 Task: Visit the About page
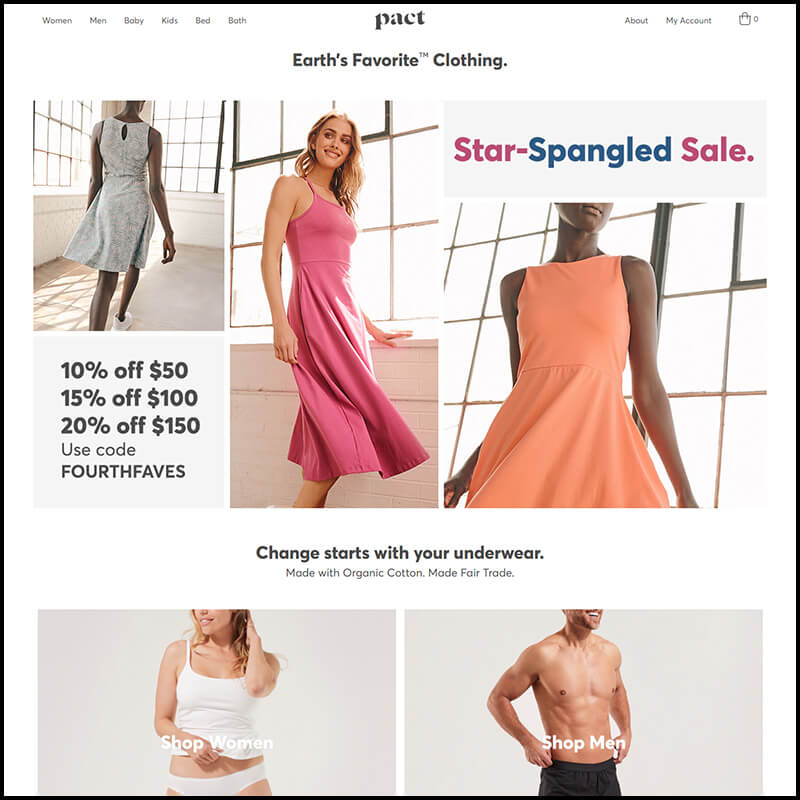(x=636, y=20)
